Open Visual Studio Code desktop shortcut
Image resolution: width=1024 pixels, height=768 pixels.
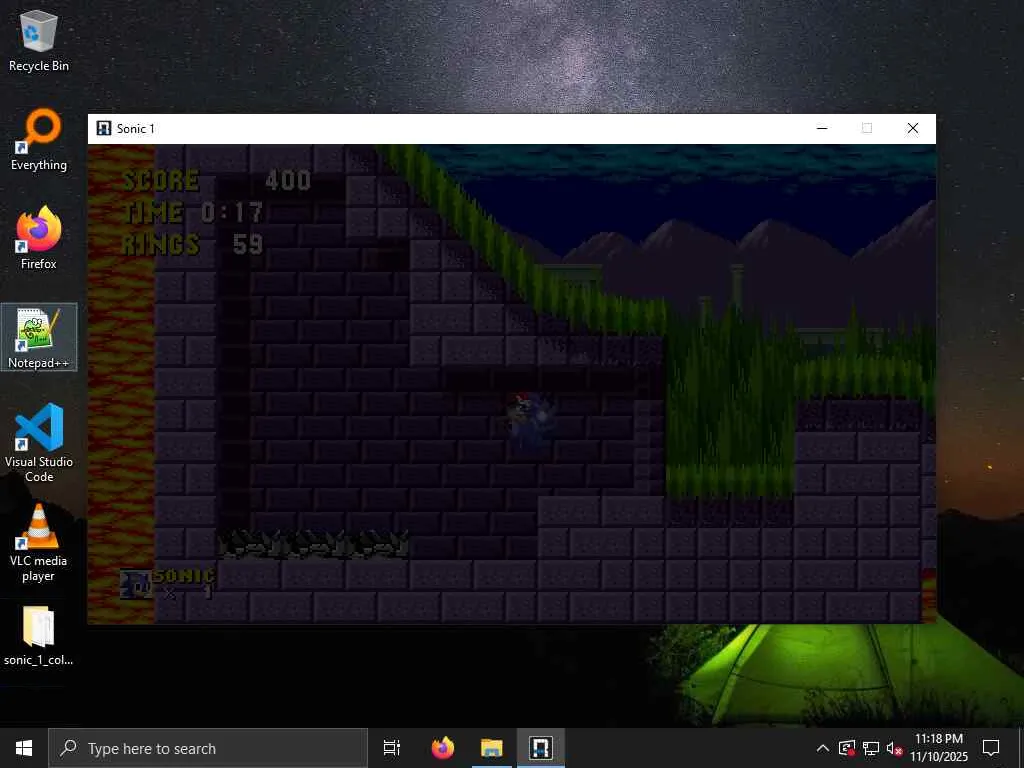coord(39,443)
